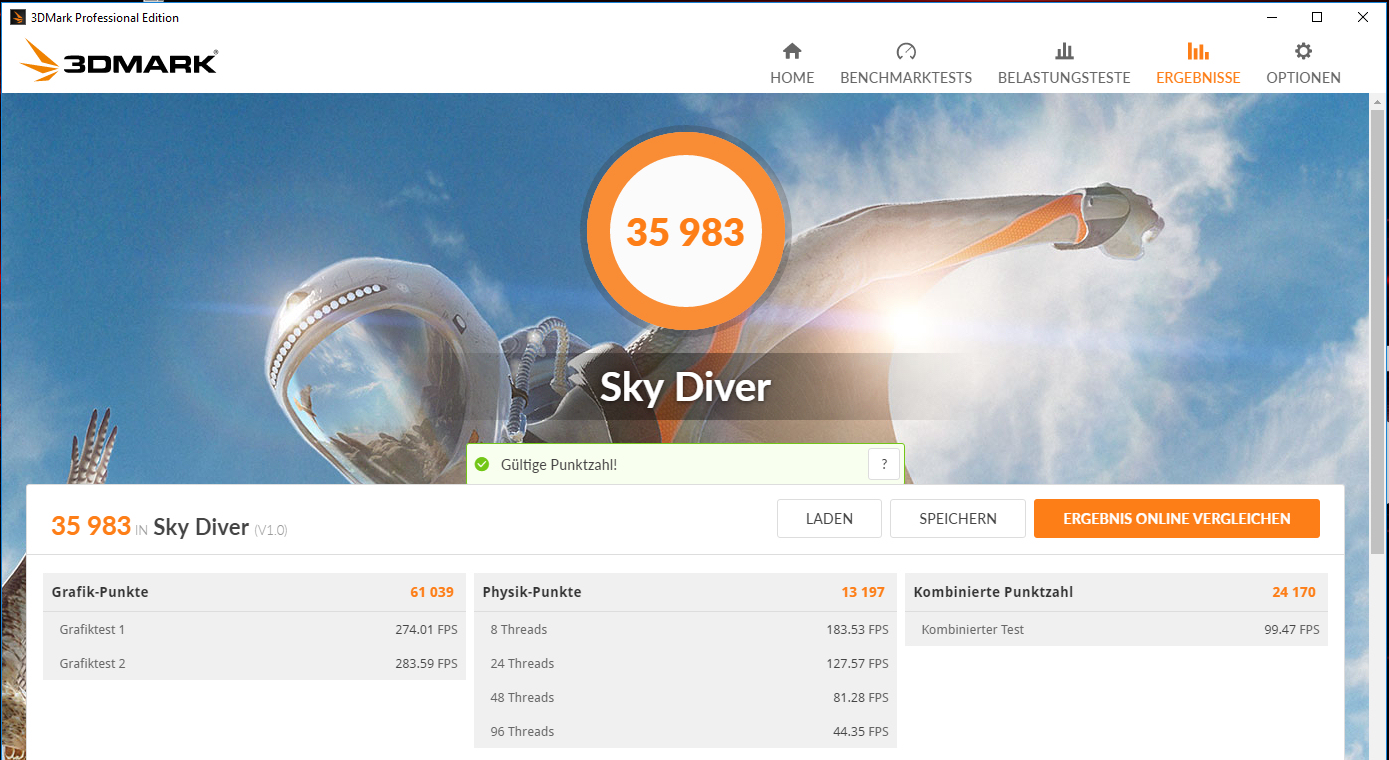Click the Sky Diver title banner
The image size is (1389, 760).
686,387
